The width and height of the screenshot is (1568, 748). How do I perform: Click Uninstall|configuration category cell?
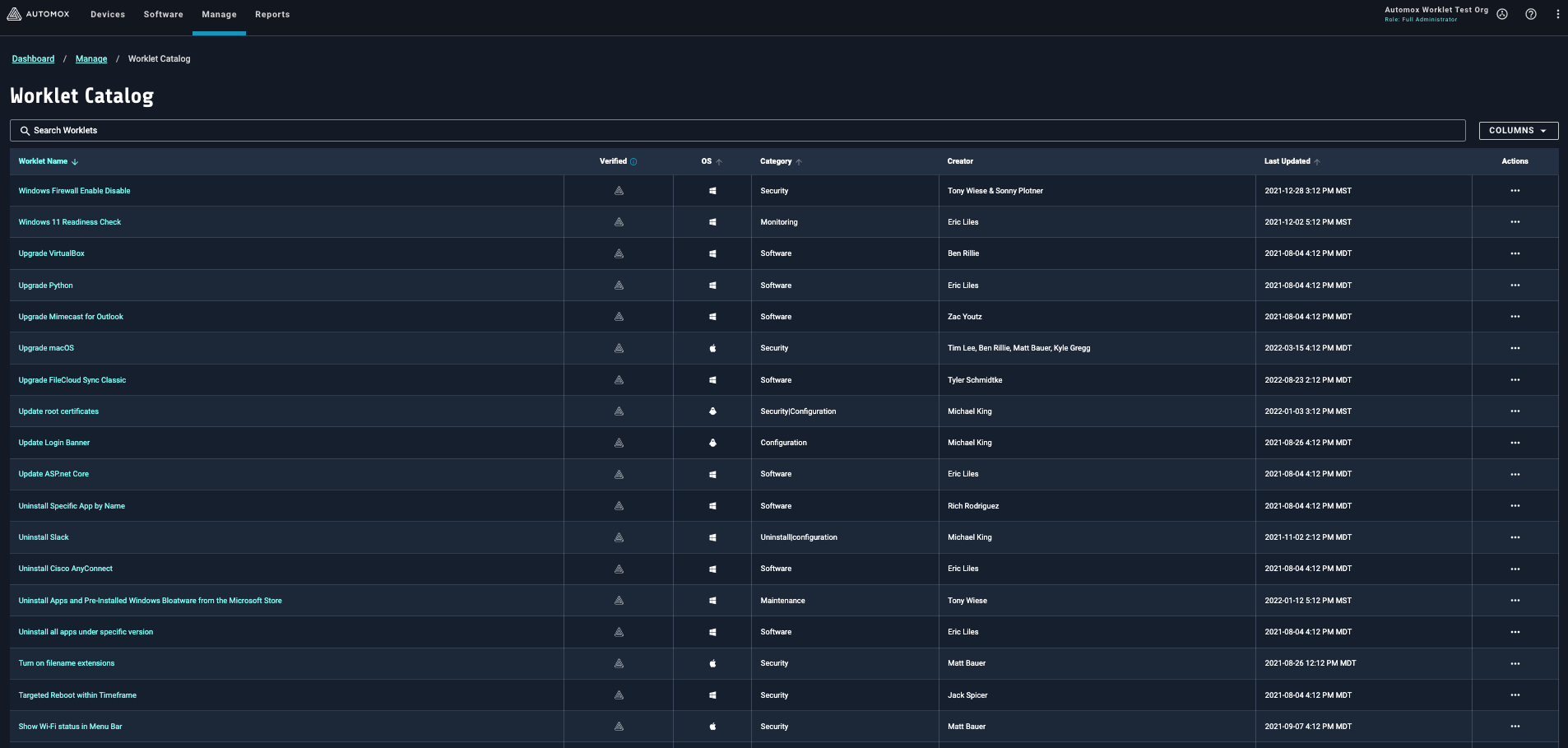[x=799, y=537]
